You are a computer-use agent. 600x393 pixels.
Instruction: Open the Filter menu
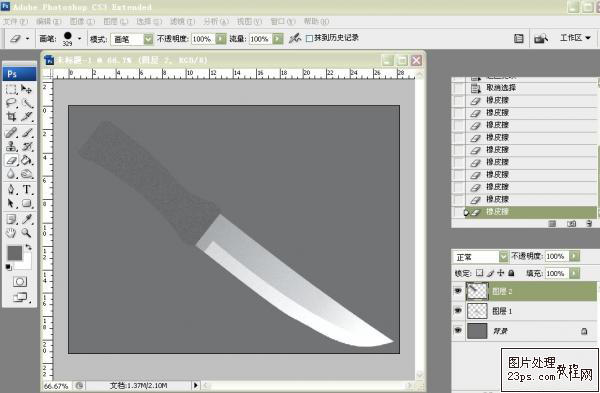coord(183,21)
